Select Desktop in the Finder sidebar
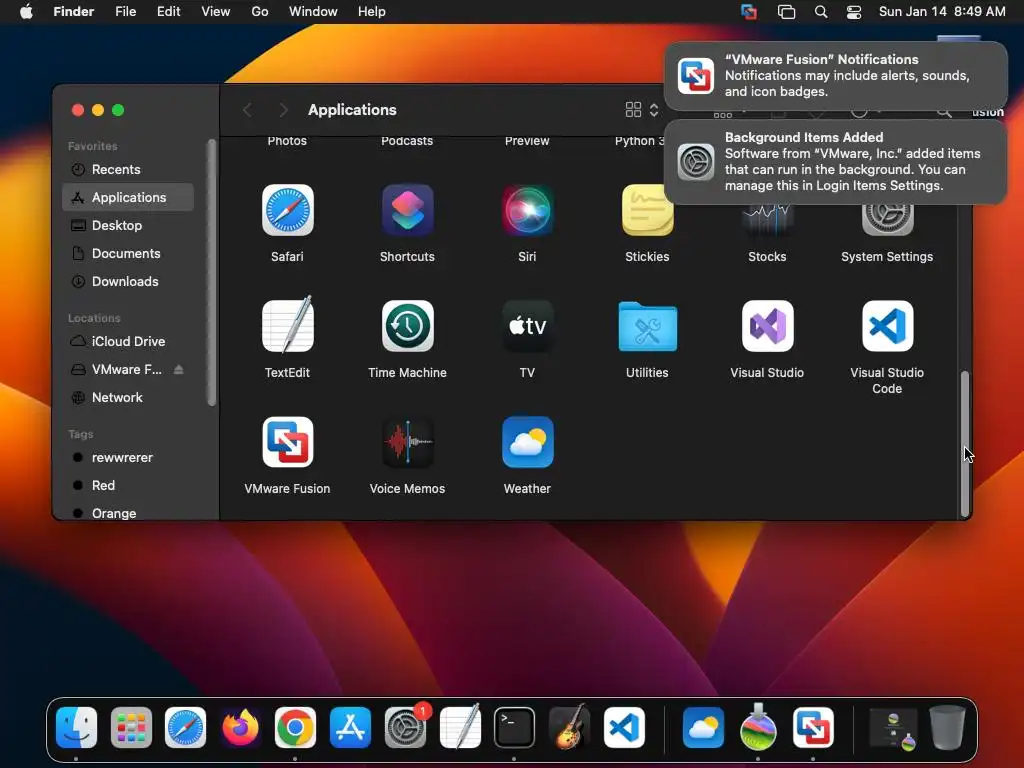The width and height of the screenshot is (1024, 768). 128,225
